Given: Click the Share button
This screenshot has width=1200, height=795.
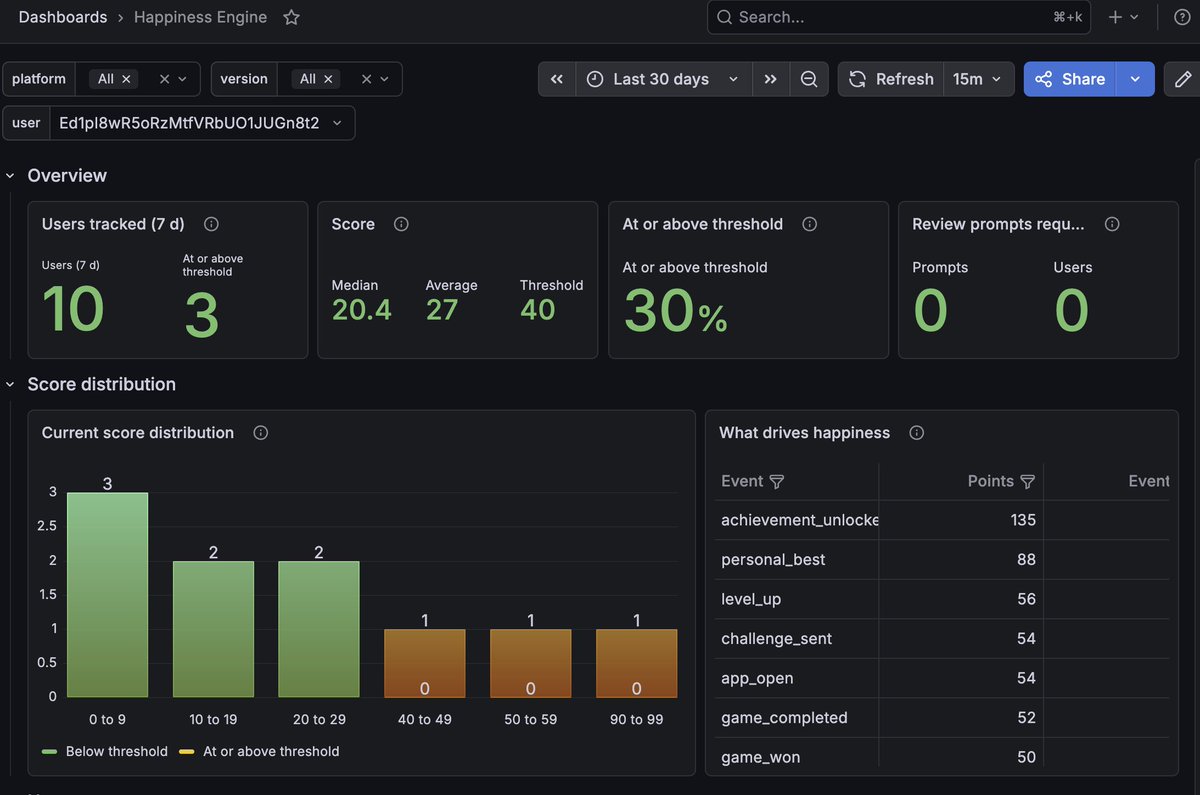Looking at the screenshot, I should click(1070, 79).
